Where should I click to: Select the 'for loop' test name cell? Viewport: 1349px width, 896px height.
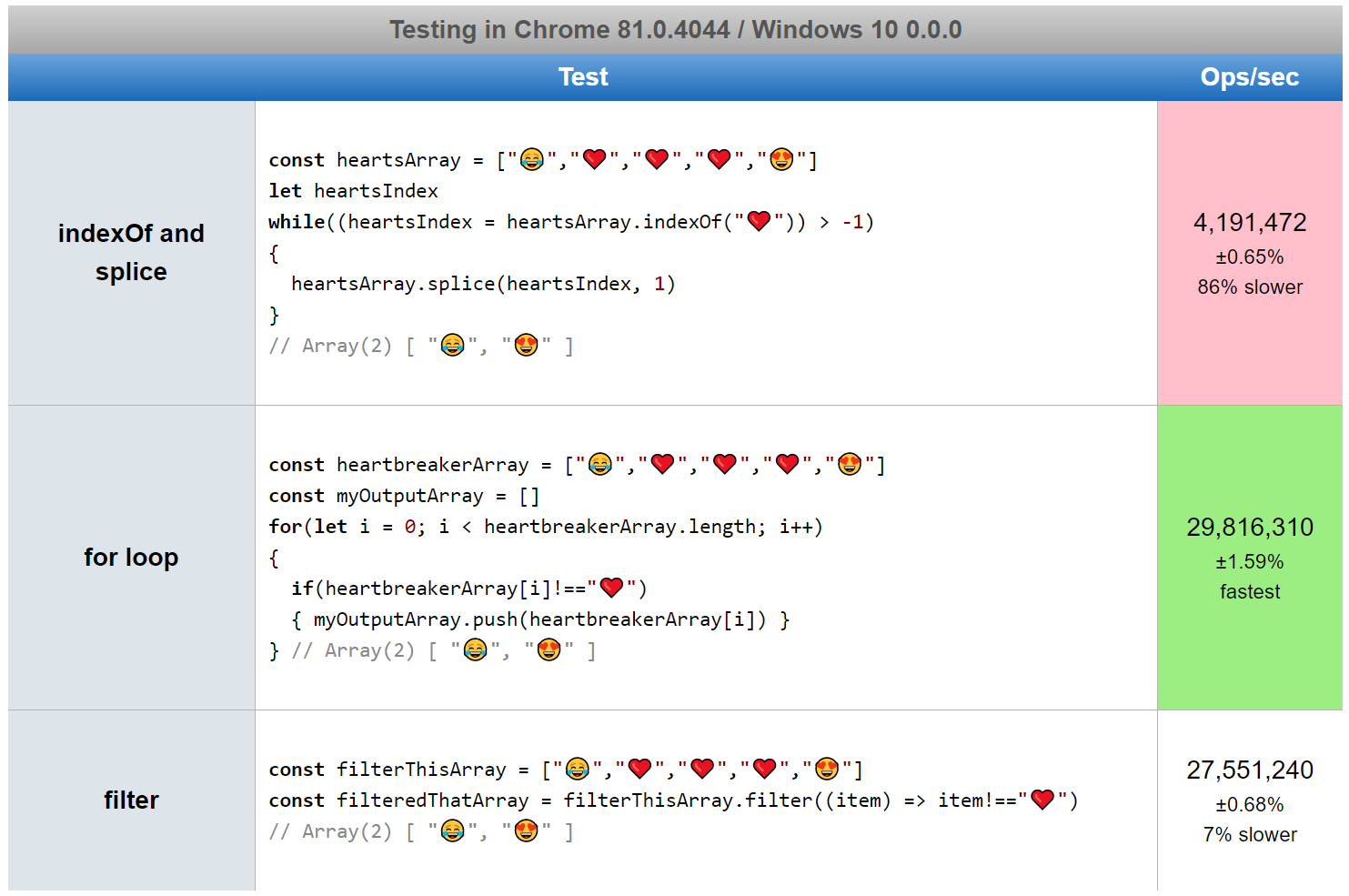[131, 558]
